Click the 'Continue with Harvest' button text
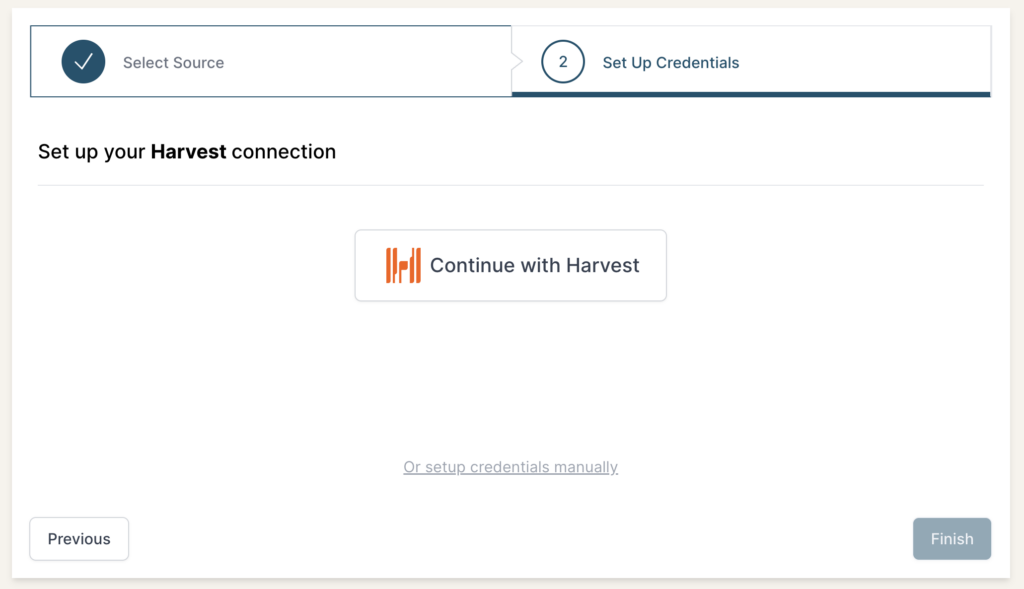 coord(534,266)
